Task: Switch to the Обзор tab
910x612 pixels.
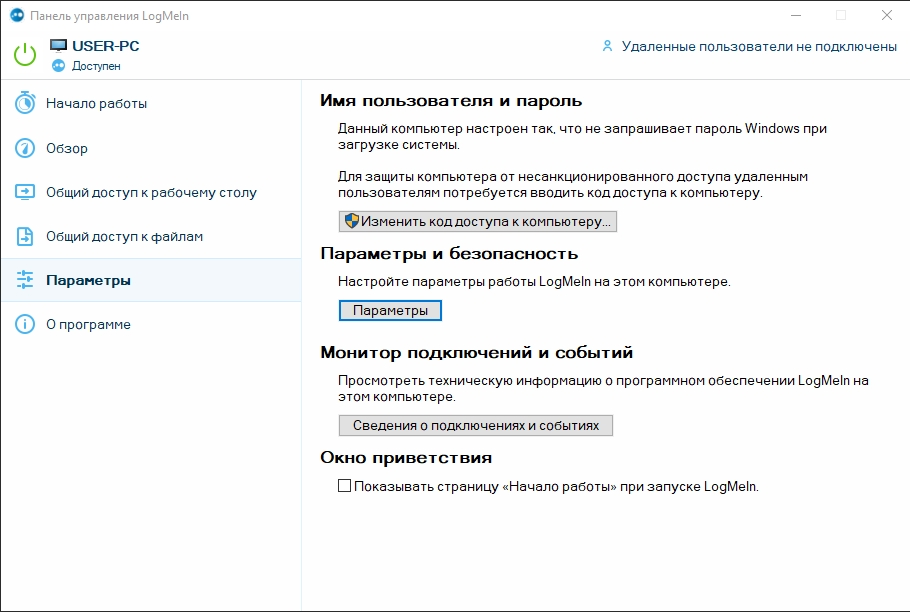Action: pyautogui.click(x=67, y=148)
